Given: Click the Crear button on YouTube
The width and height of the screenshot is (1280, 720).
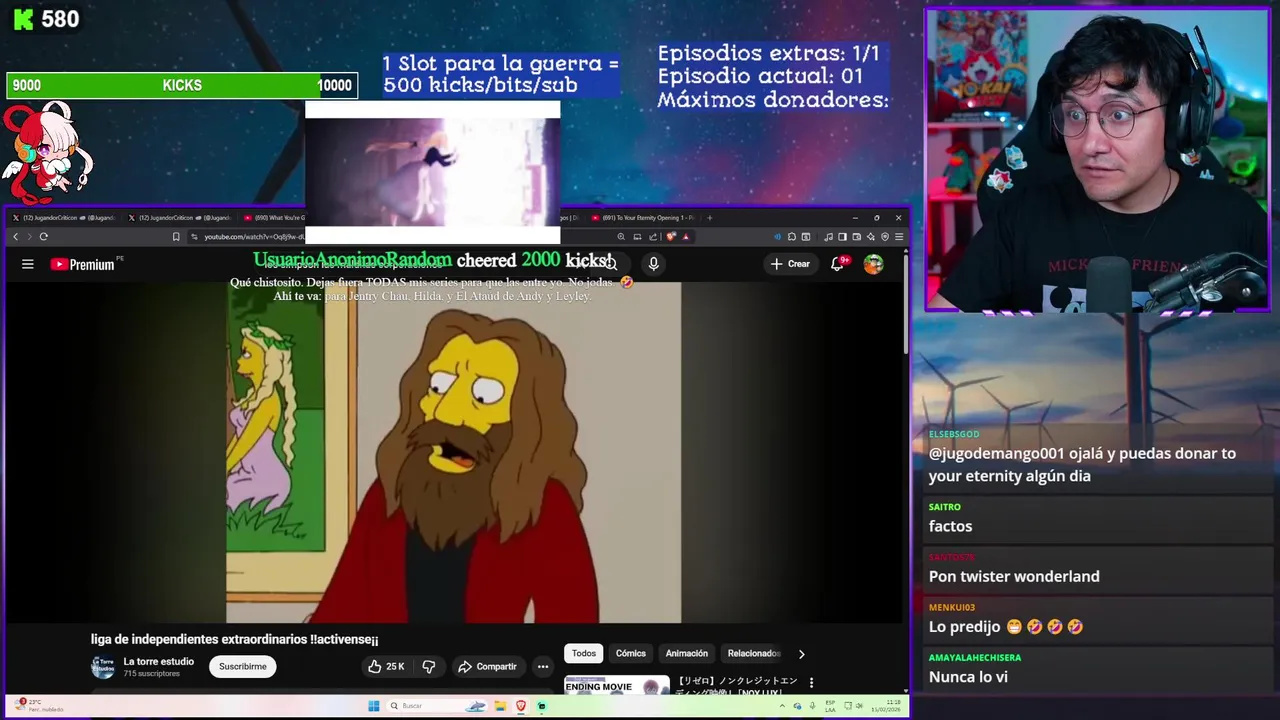Looking at the screenshot, I should pos(790,264).
